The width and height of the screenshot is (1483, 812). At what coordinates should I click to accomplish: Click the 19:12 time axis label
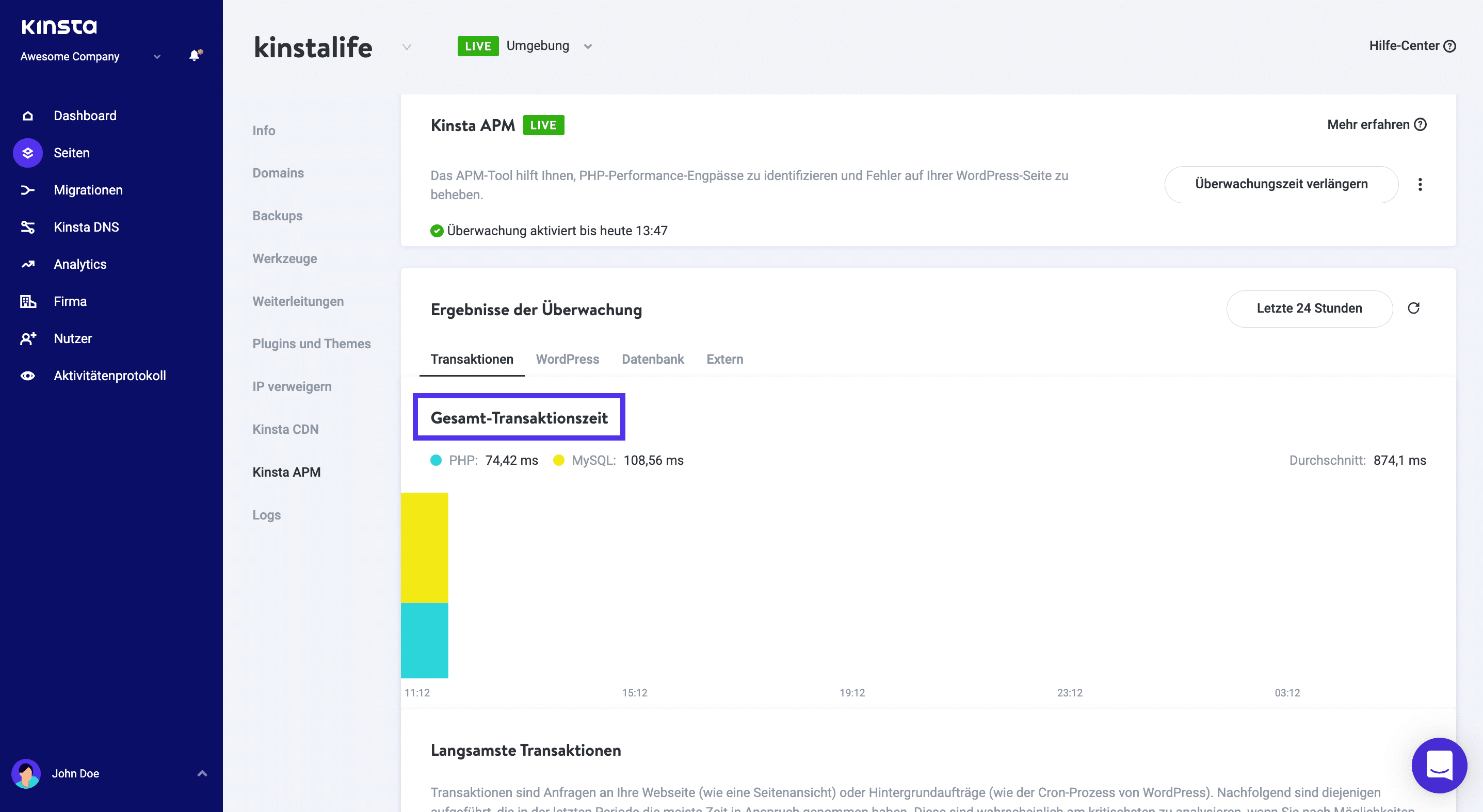pos(852,693)
